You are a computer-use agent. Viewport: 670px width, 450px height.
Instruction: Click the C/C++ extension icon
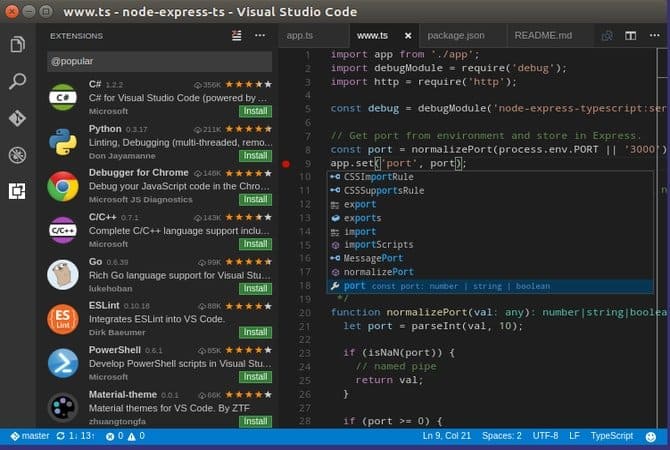point(63,230)
